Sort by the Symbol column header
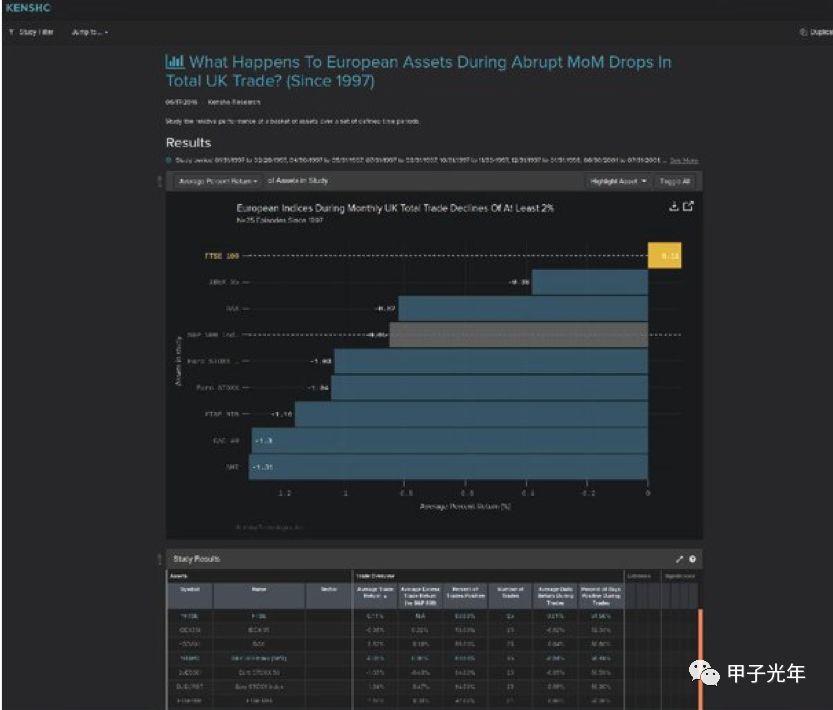The width and height of the screenshot is (833, 710). coord(190,596)
